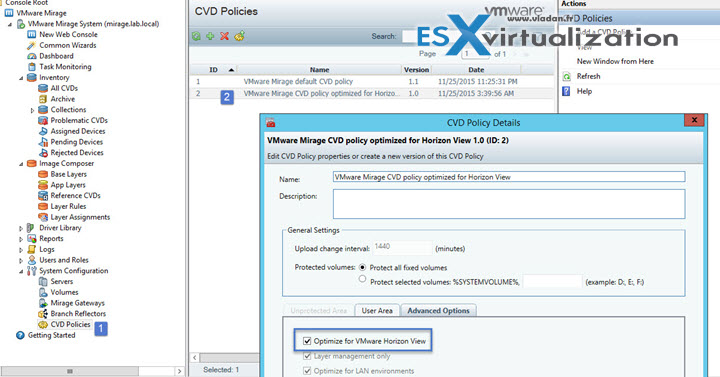Collapse the Image Composer node
Image resolution: width=720 pixels, height=377 pixels.
click(21, 164)
